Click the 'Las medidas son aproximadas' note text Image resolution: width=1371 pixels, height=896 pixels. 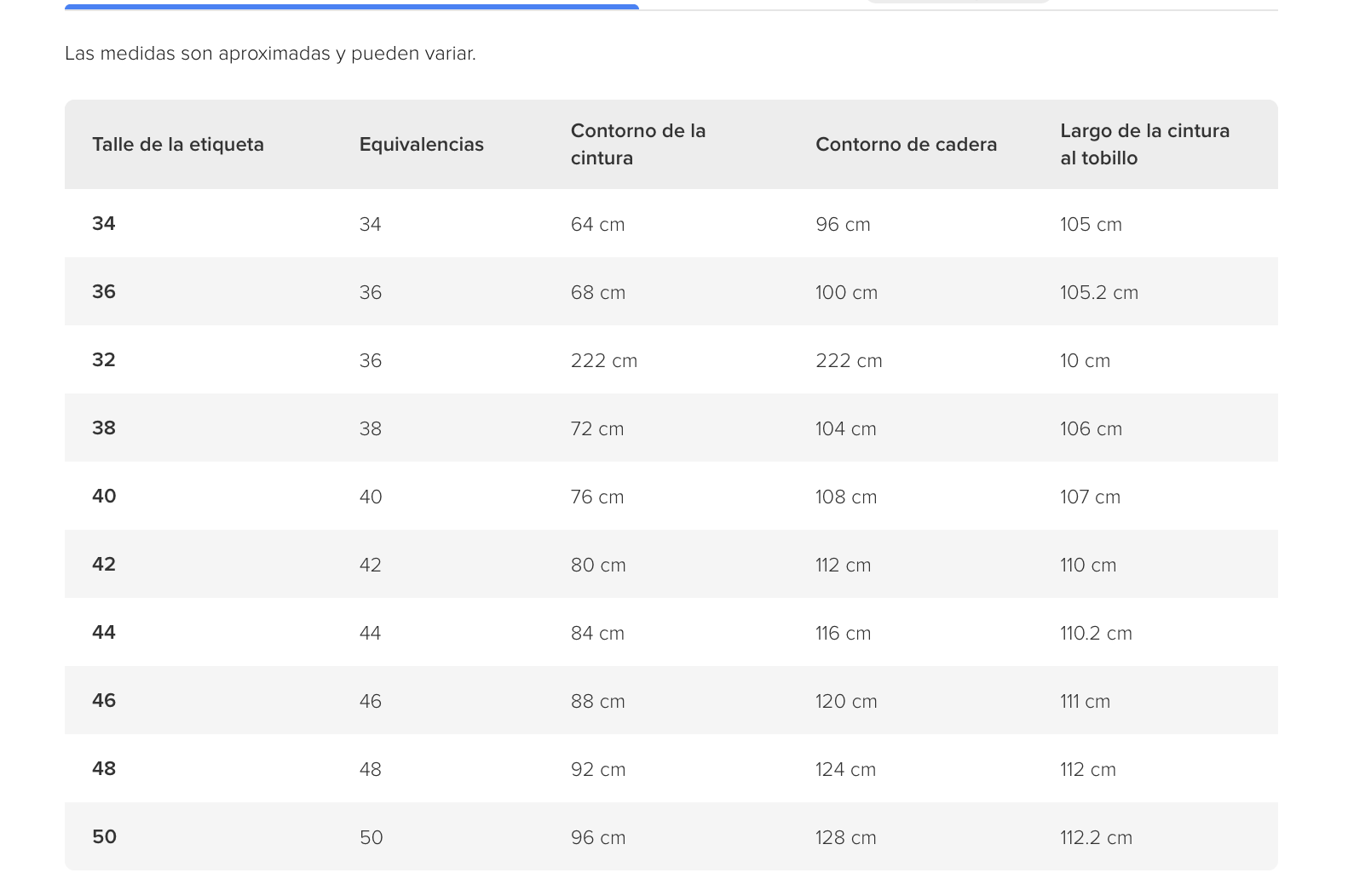coord(270,53)
